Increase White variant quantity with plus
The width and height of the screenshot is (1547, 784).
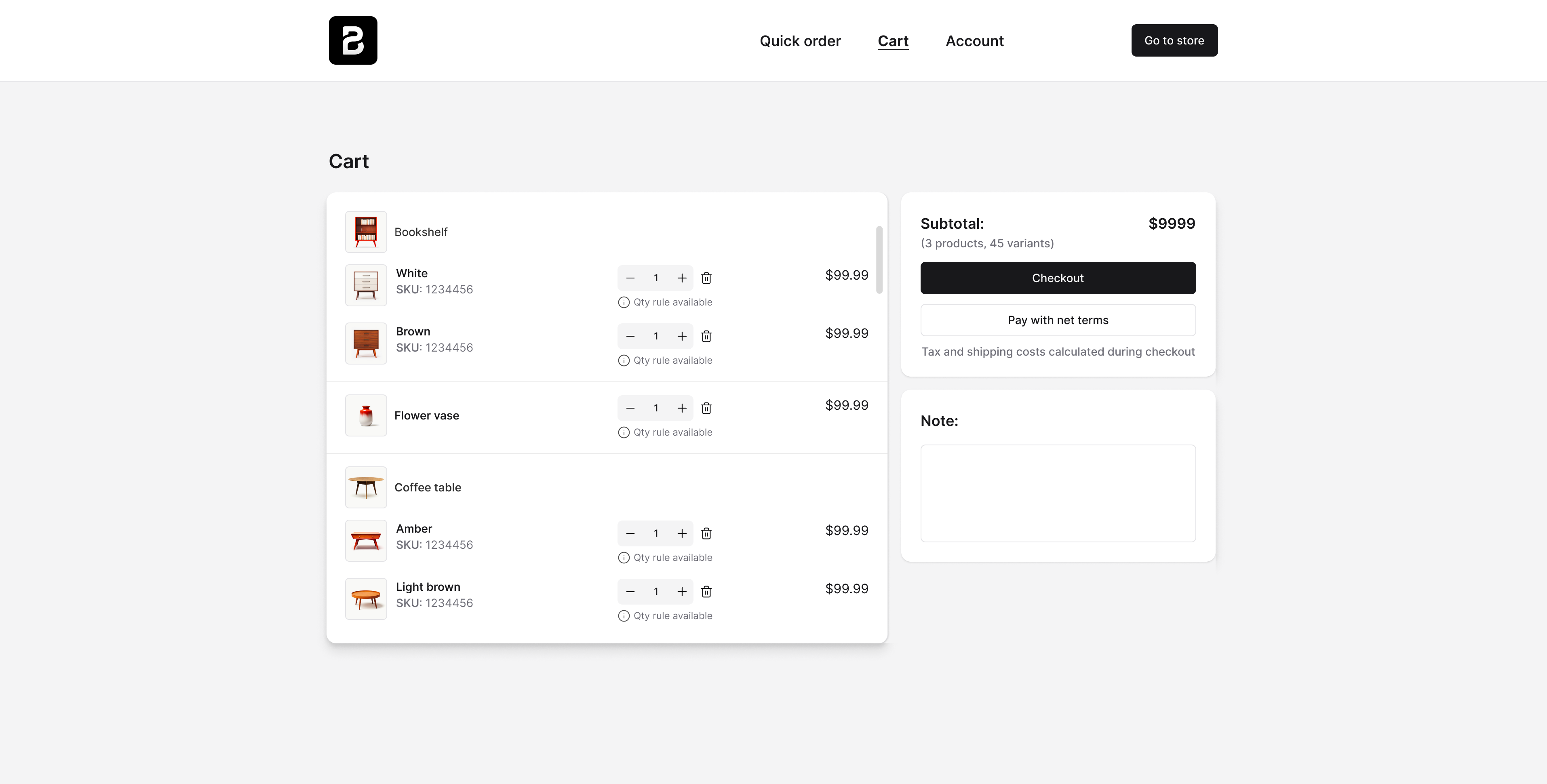coord(682,278)
